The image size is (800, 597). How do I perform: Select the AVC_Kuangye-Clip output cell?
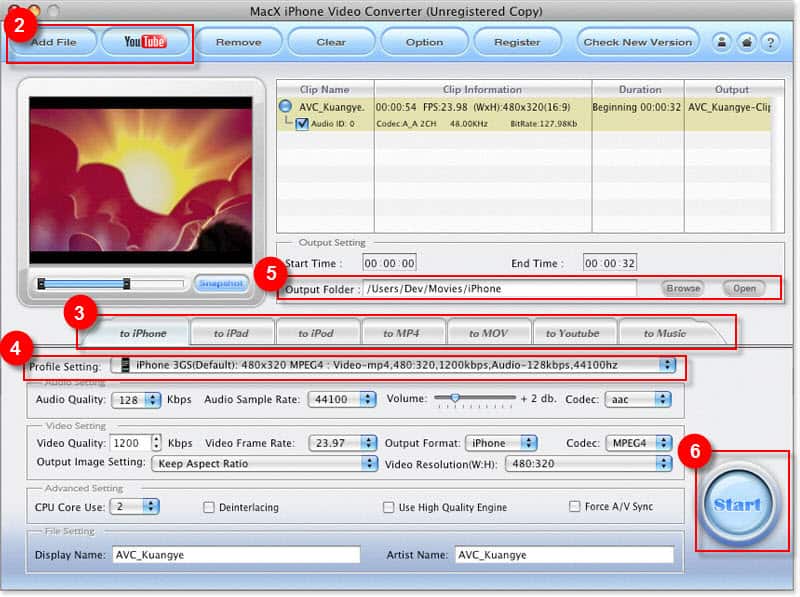(729, 107)
